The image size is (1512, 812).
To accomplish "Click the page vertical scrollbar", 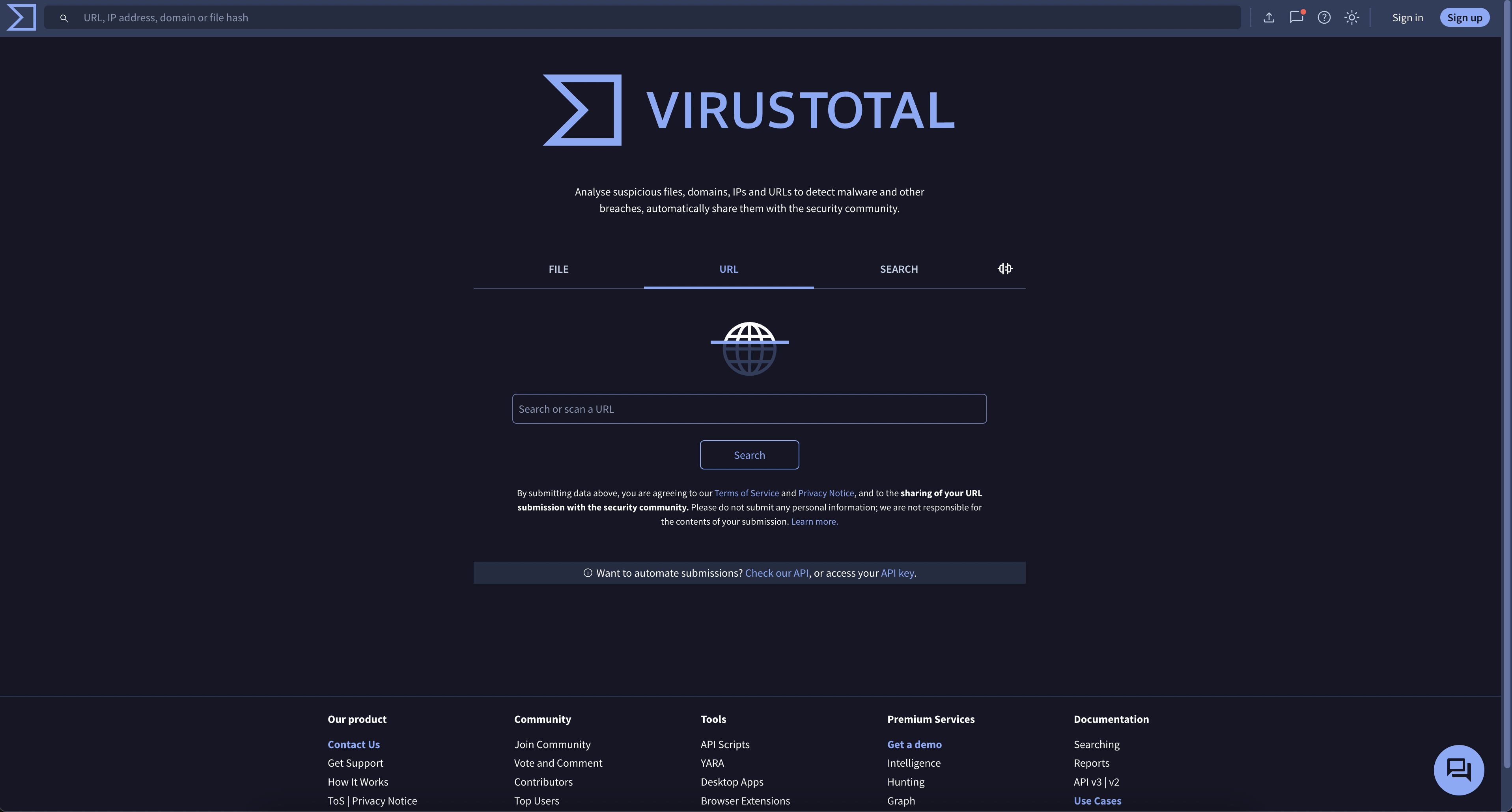I will [x=1507, y=384].
